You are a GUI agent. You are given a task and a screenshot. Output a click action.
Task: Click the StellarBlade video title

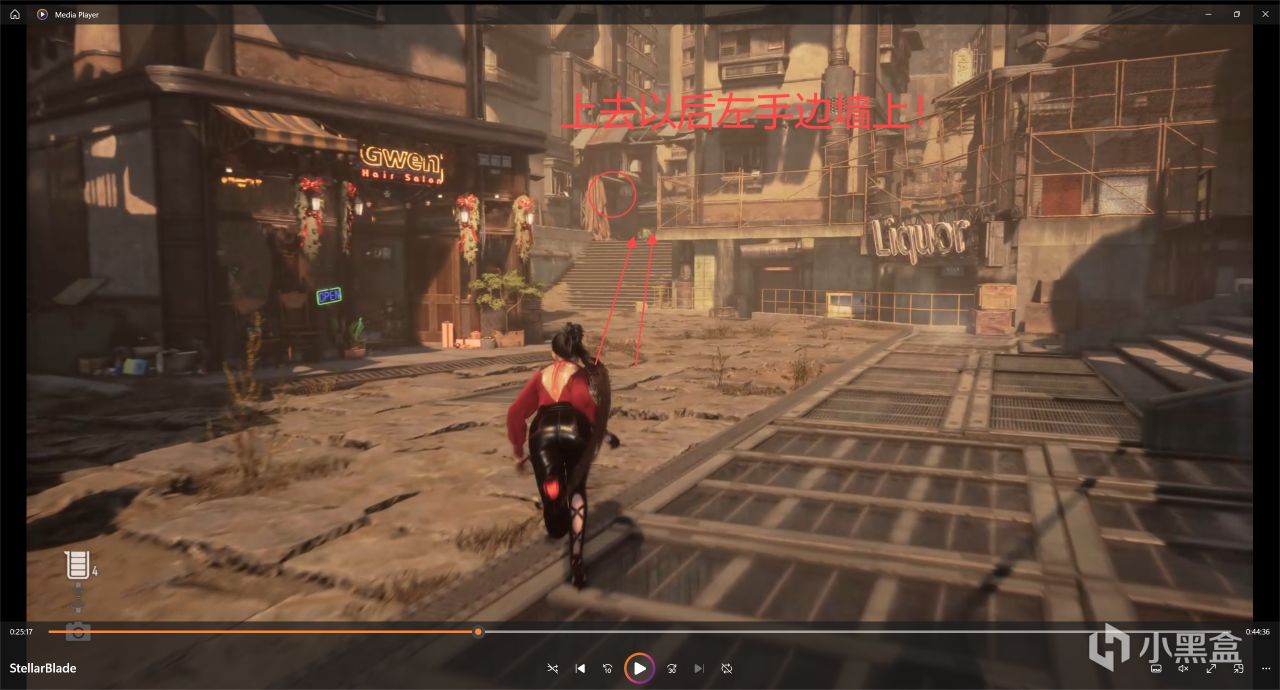(x=43, y=668)
